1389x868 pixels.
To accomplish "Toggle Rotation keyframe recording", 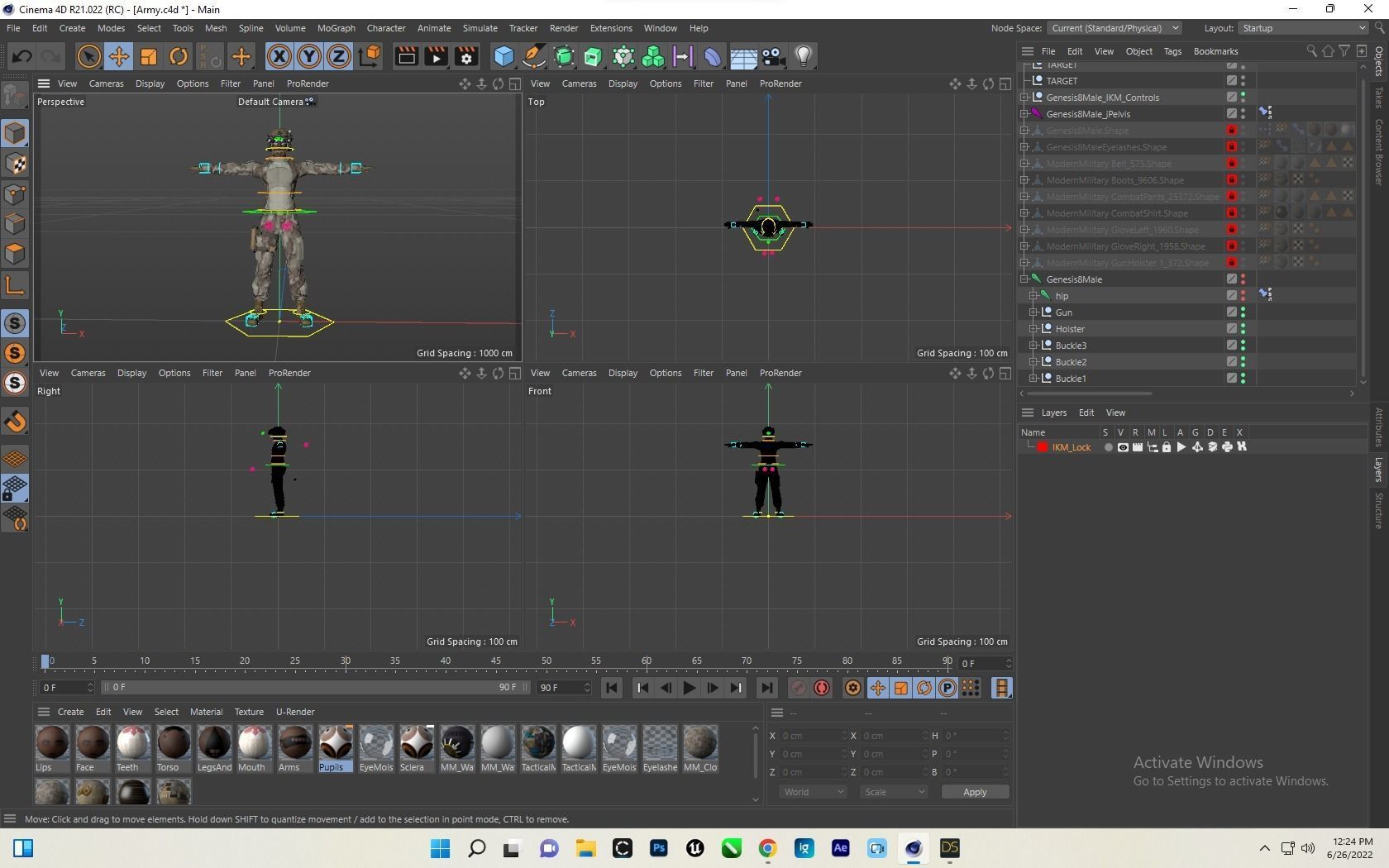I will click(x=924, y=688).
